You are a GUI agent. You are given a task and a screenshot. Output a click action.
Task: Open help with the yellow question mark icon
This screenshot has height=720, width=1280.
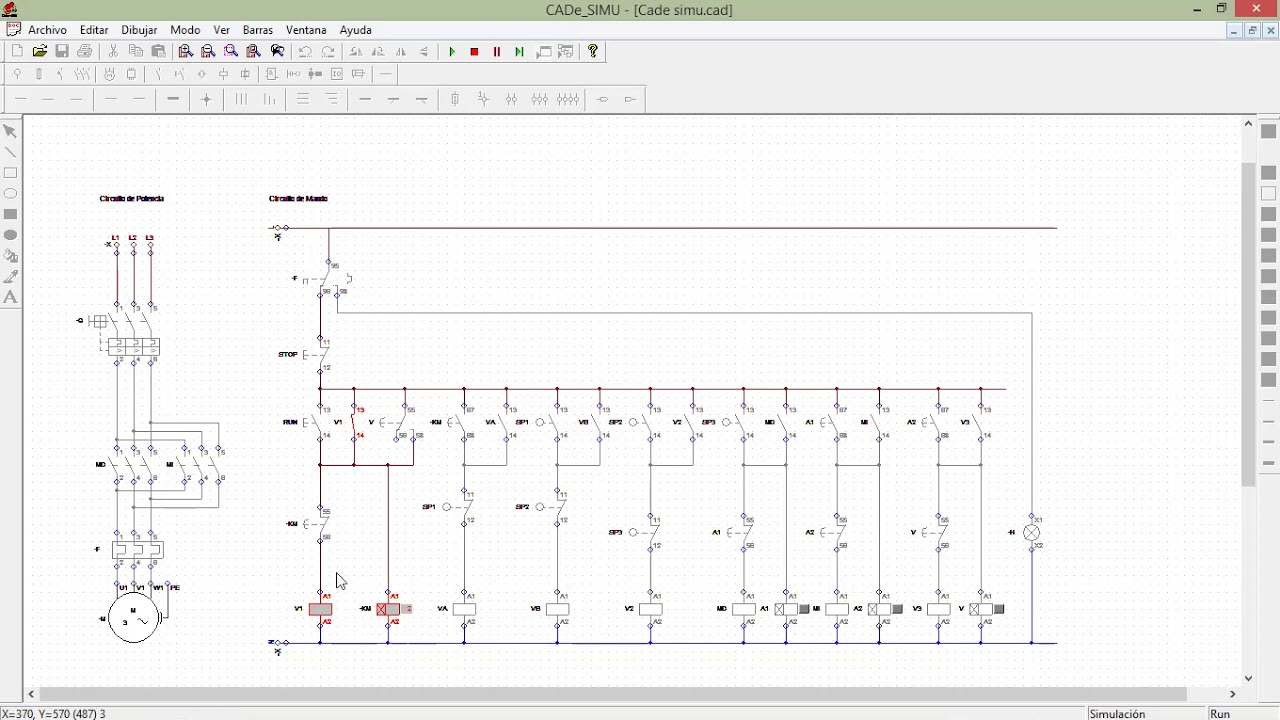coord(593,51)
